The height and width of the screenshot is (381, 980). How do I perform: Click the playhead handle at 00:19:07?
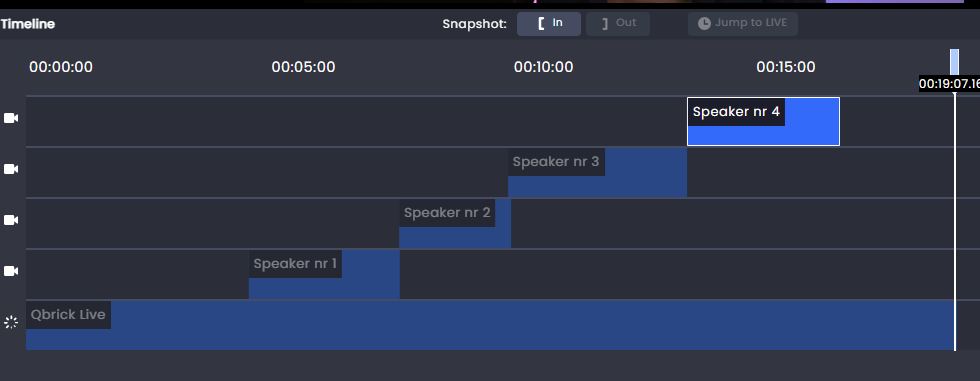tap(954, 62)
